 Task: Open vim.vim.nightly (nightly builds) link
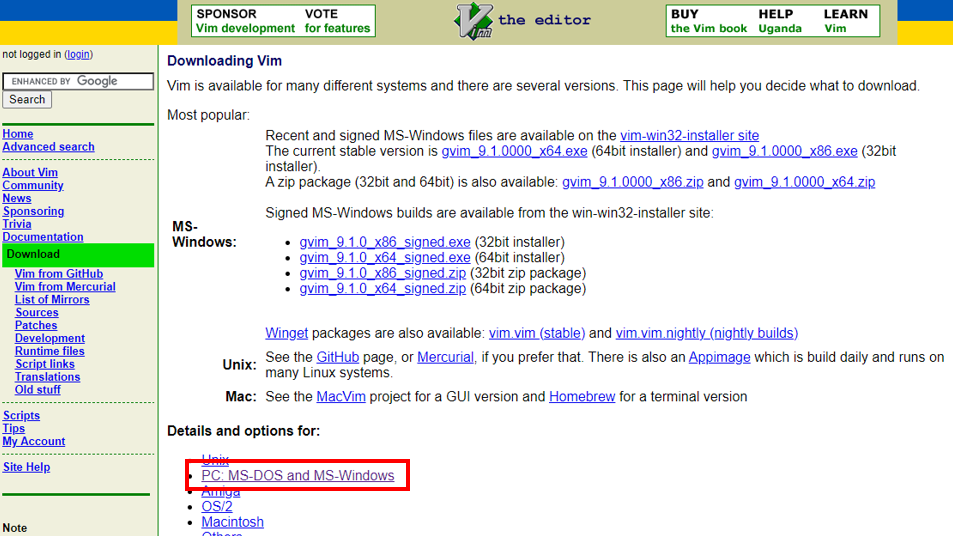[x=707, y=334]
